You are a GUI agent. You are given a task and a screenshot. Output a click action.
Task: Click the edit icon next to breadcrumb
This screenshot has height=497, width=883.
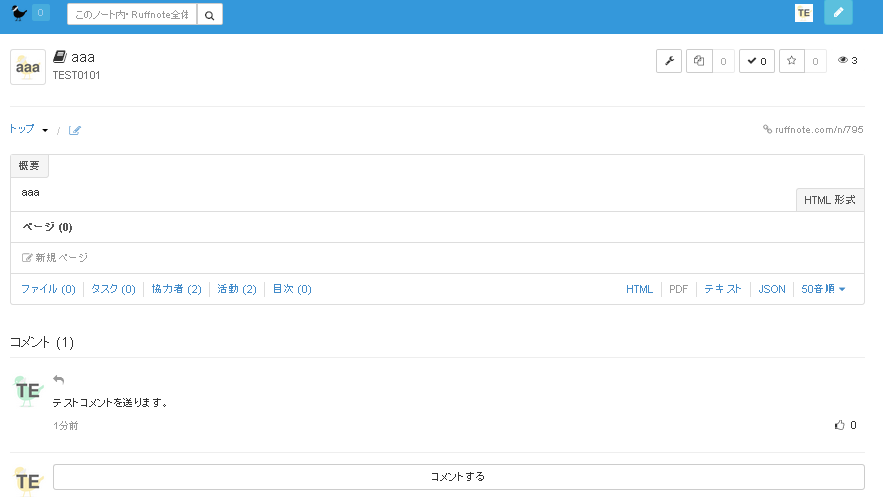click(x=75, y=130)
